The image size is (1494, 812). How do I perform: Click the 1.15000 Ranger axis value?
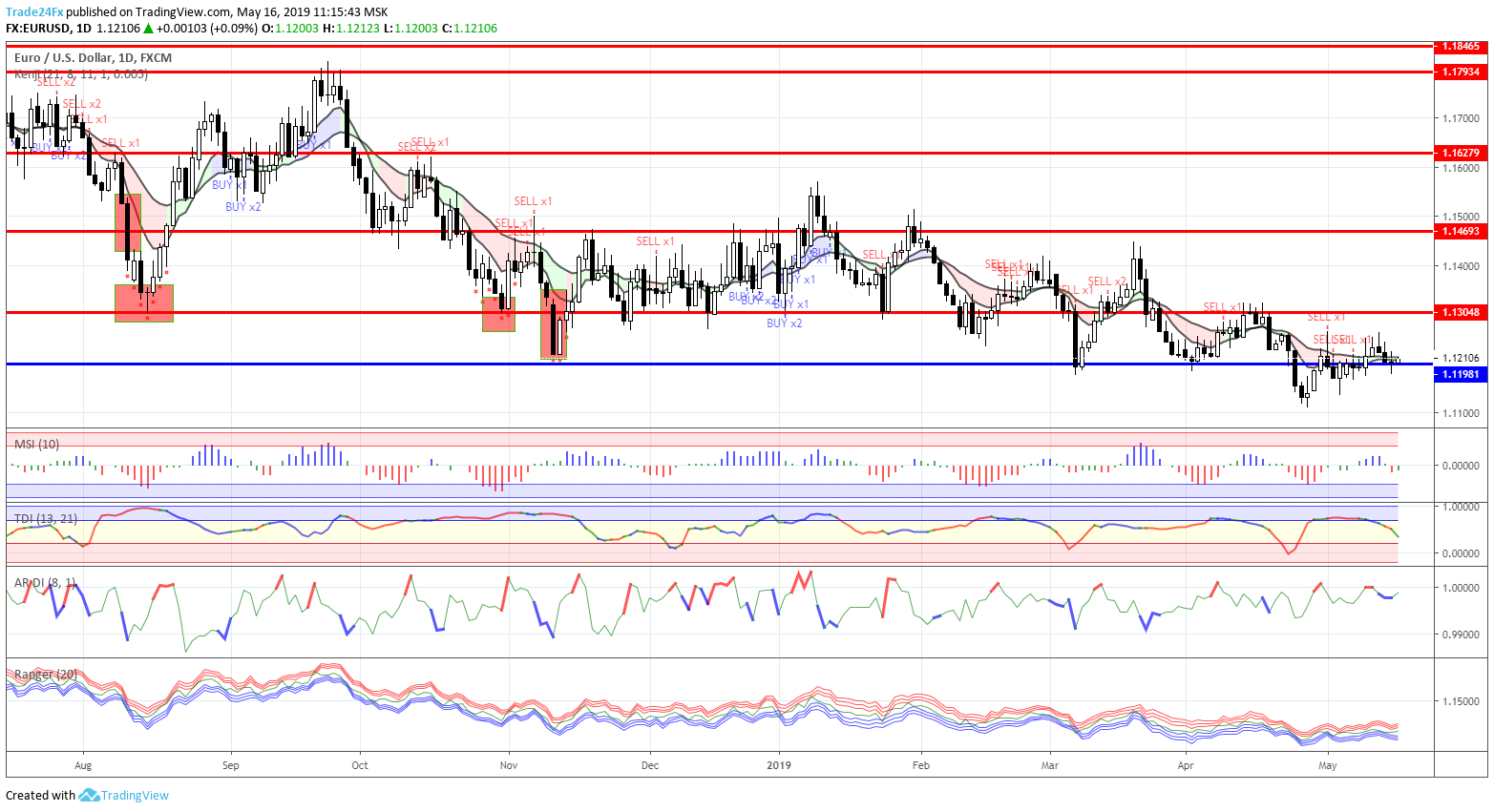pyautogui.click(x=1461, y=701)
